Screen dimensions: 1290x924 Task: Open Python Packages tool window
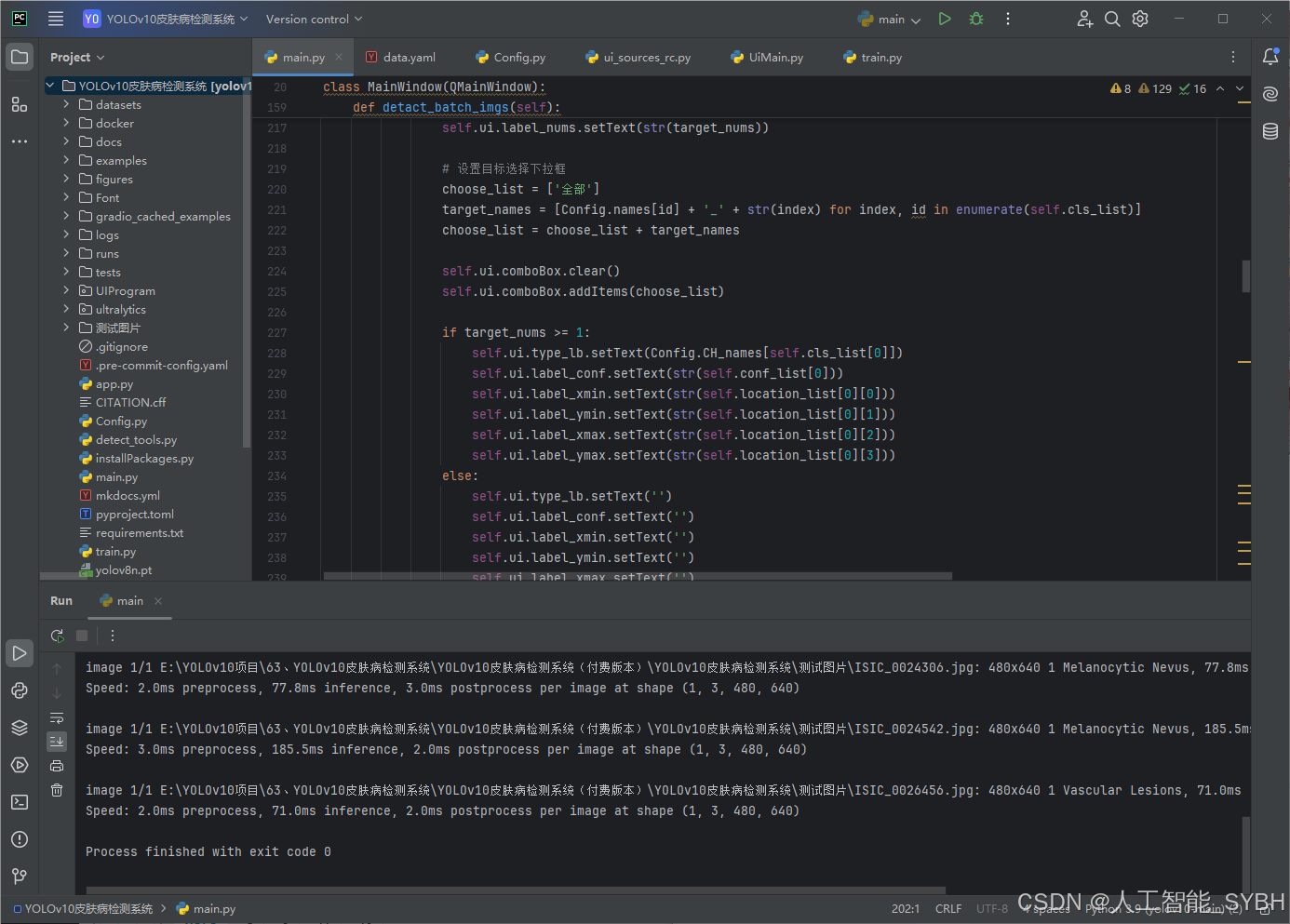click(x=20, y=690)
